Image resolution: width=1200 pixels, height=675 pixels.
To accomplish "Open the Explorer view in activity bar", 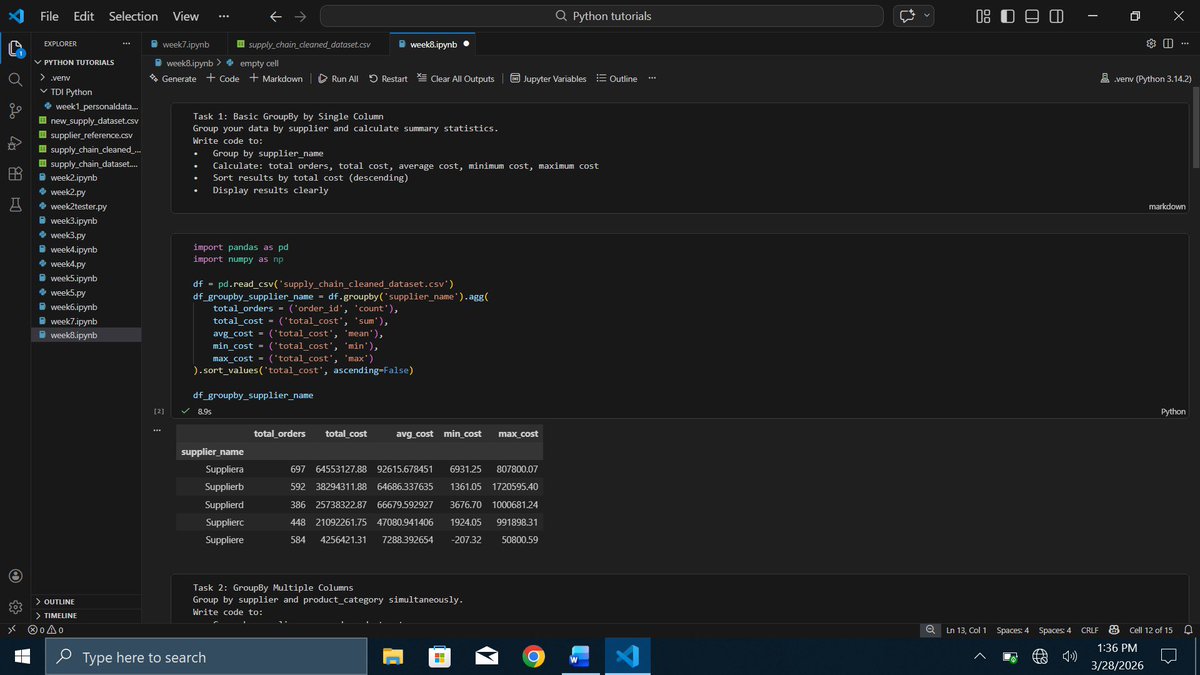I will tap(15, 48).
